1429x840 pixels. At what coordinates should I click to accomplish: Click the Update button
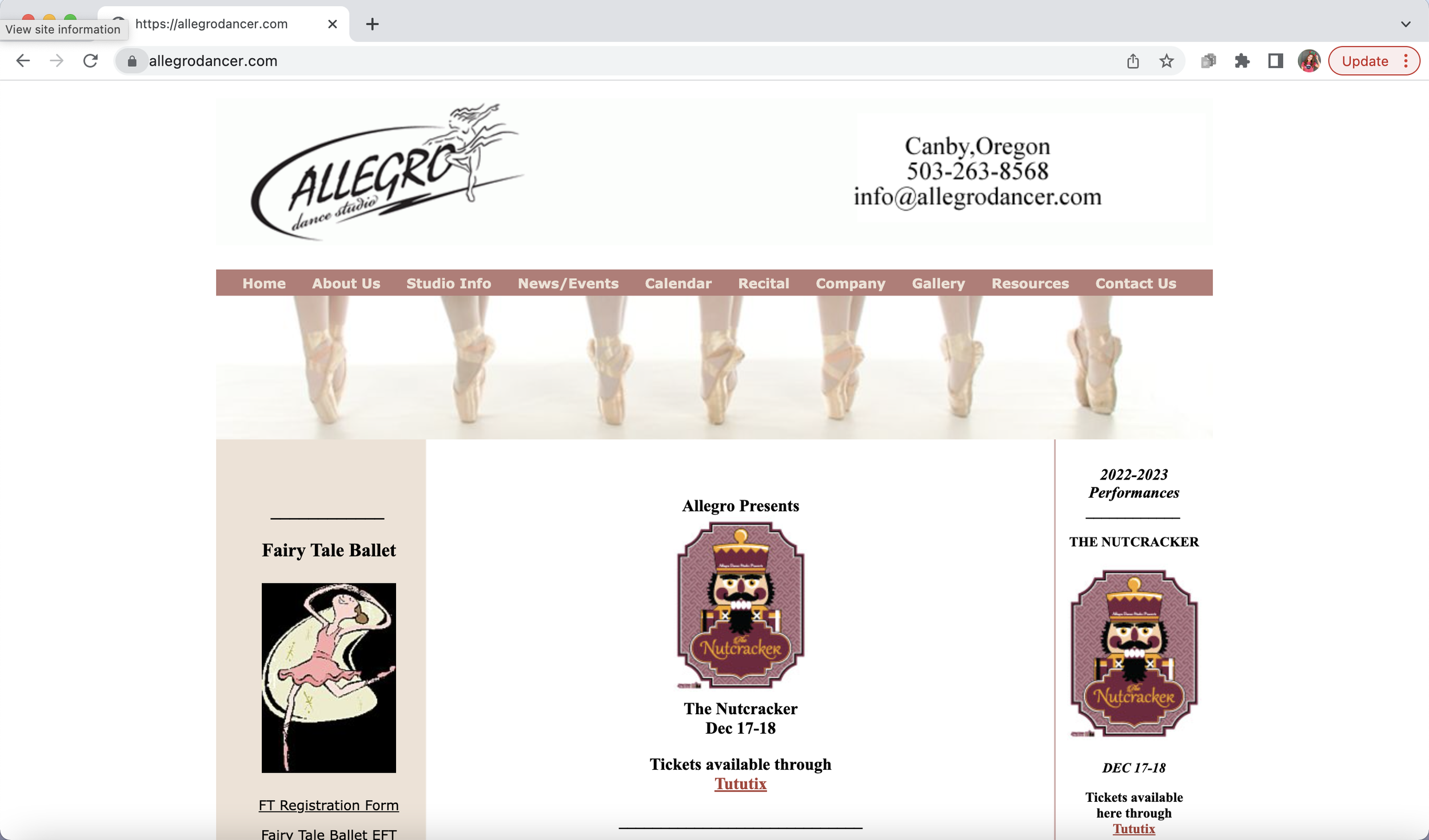point(1364,61)
